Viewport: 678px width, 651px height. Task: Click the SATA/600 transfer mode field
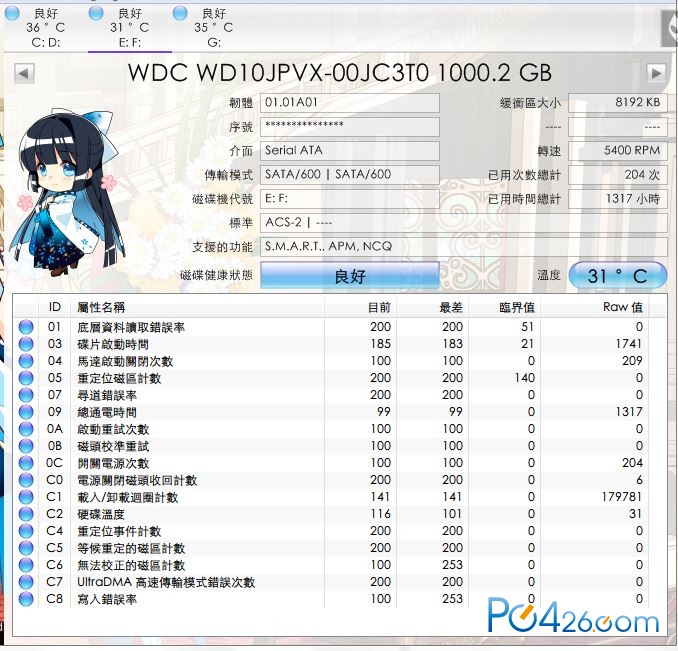(x=350, y=175)
